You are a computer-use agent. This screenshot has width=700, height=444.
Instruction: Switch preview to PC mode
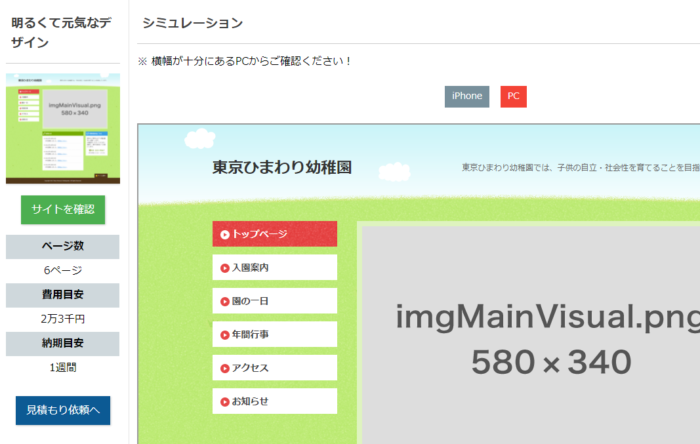513,96
